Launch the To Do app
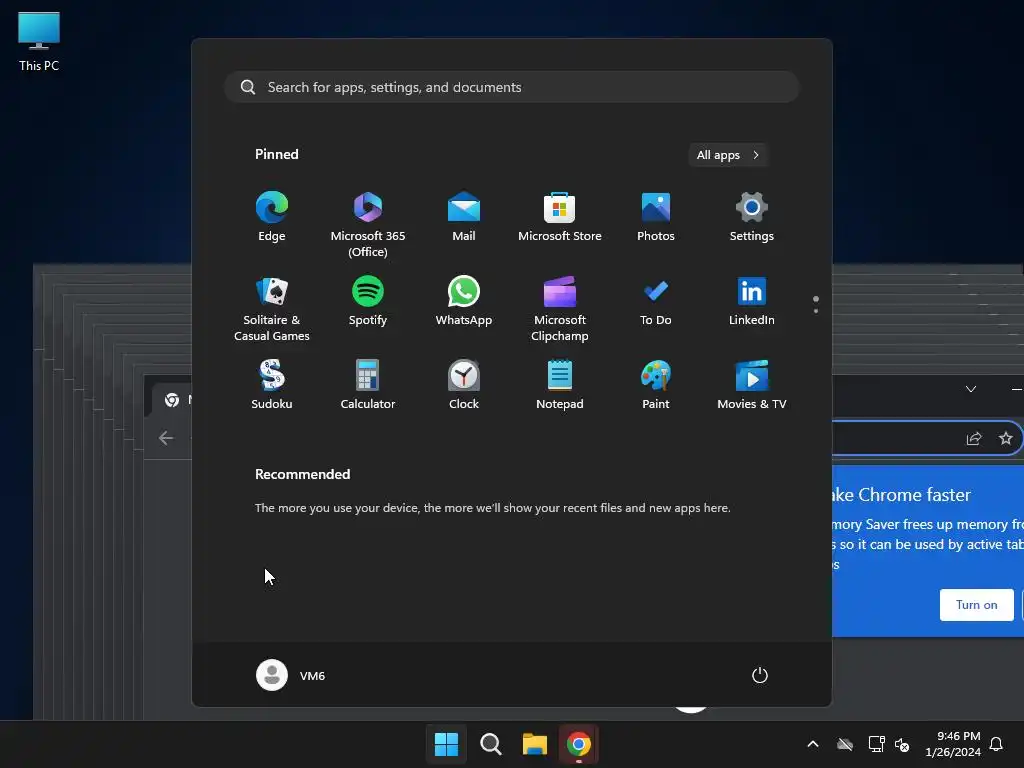The width and height of the screenshot is (1024, 768). click(x=656, y=301)
